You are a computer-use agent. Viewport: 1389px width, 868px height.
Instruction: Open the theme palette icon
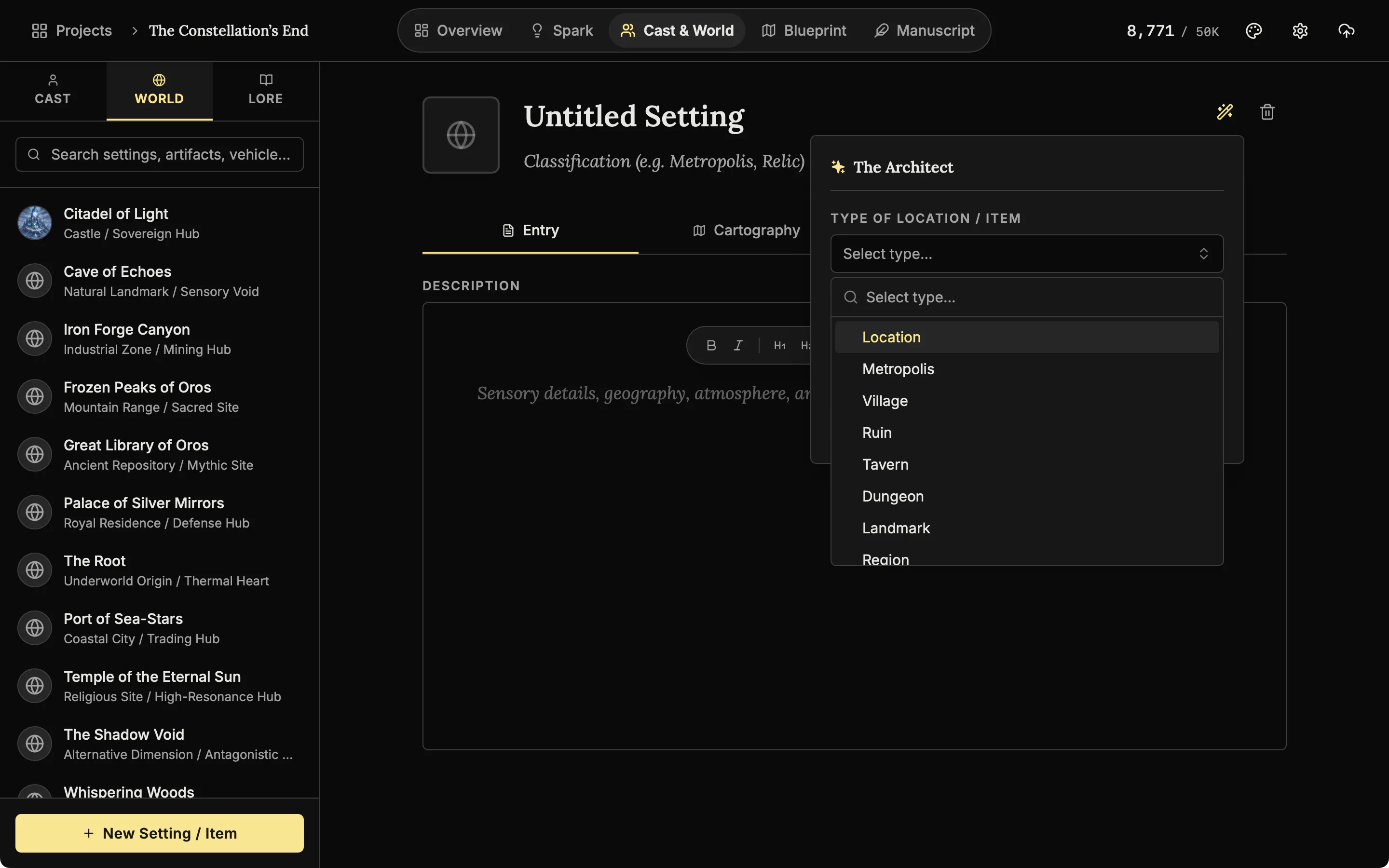[1253, 30]
